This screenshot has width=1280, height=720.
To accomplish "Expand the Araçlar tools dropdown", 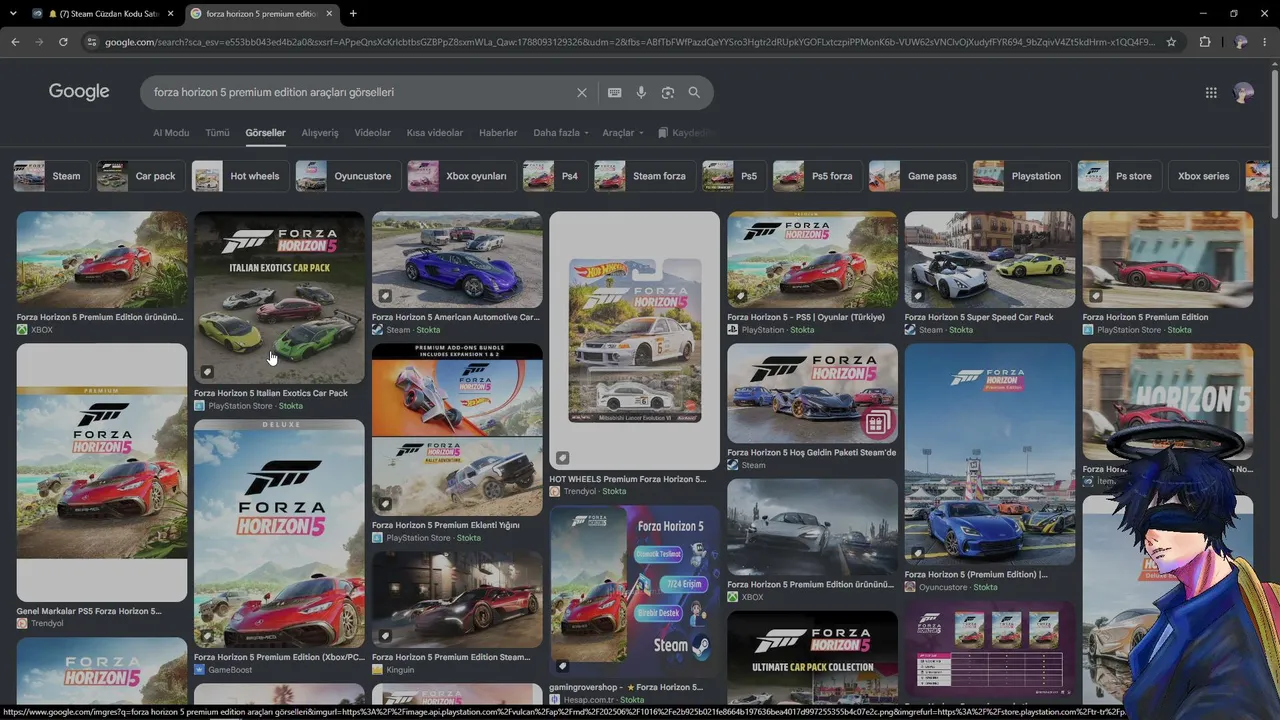I will point(622,132).
